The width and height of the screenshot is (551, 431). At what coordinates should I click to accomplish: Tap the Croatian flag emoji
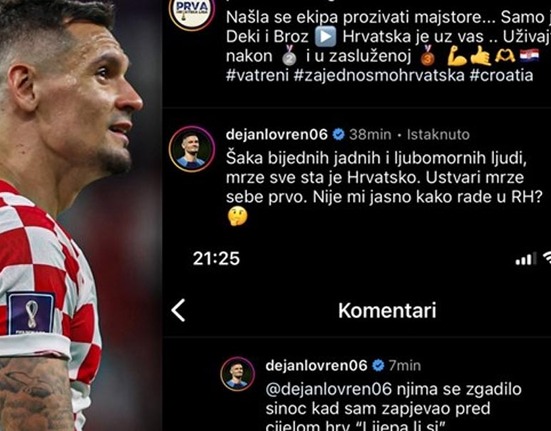[x=530, y=56]
